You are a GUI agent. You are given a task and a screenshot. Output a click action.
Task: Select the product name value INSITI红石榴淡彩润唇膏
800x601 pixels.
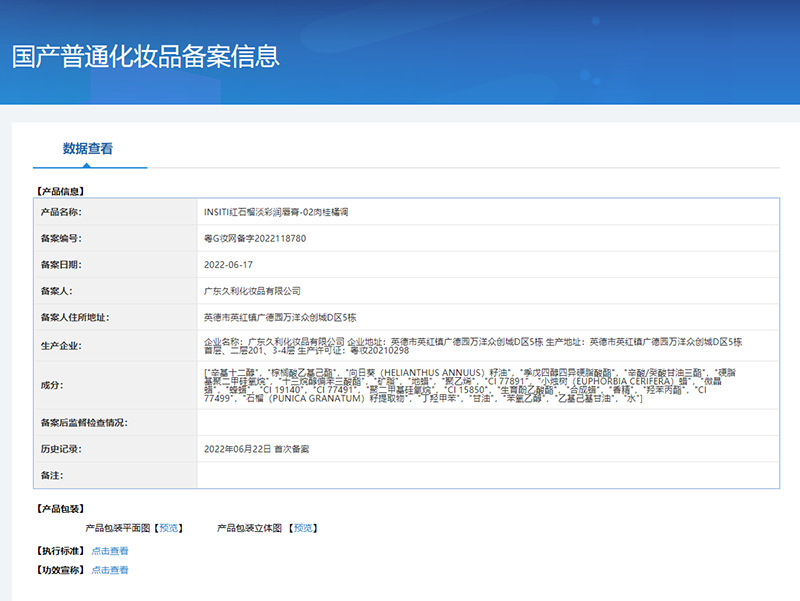coord(276,212)
